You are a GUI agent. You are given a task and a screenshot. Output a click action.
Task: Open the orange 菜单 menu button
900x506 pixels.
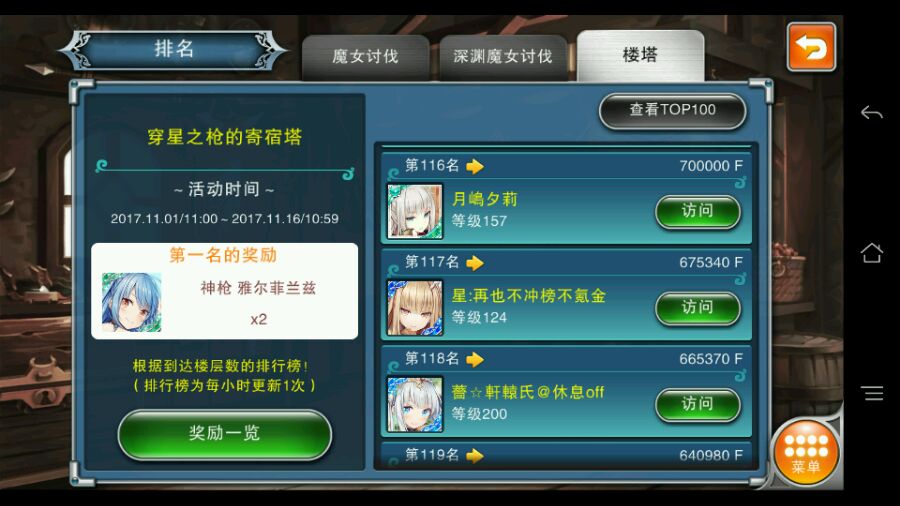(806, 453)
